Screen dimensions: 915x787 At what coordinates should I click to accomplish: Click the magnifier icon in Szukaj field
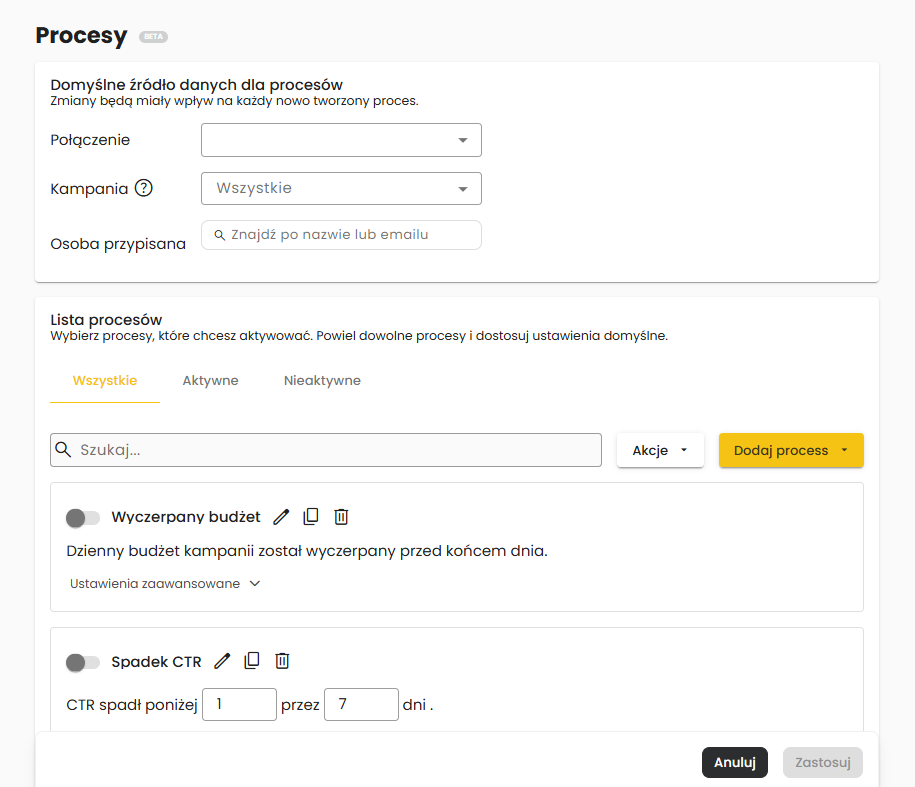pyautogui.click(x=64, y=450)
